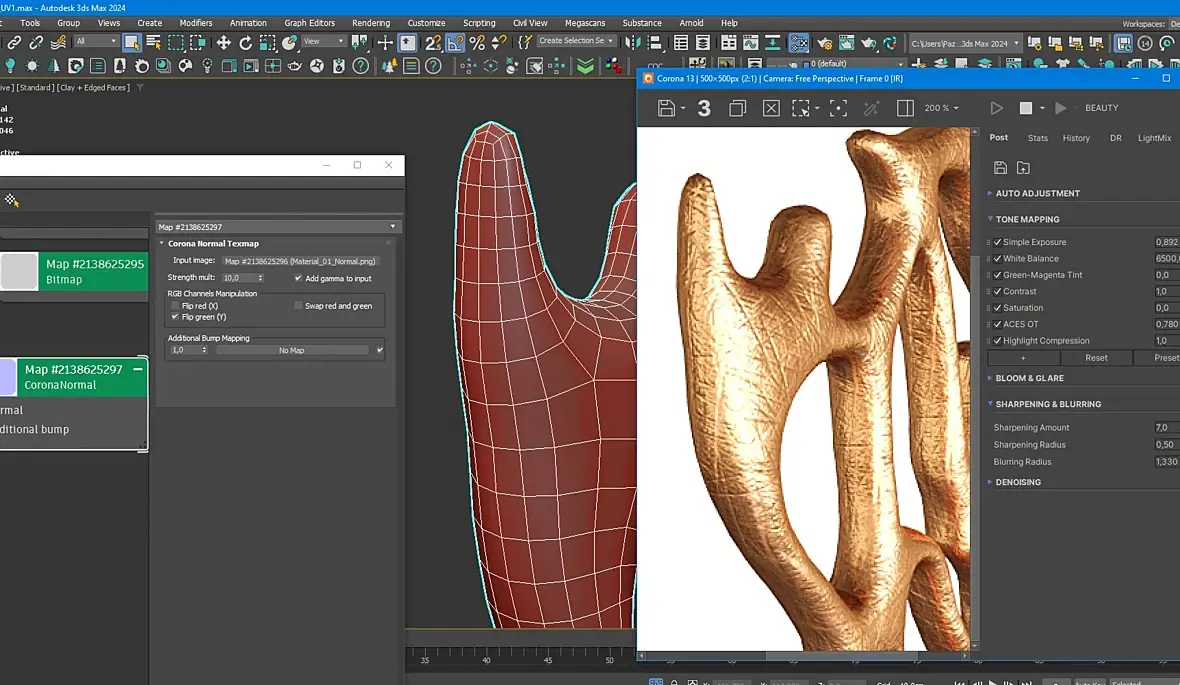Click the Corona VFB save image icon

click(x=666, y=108)
